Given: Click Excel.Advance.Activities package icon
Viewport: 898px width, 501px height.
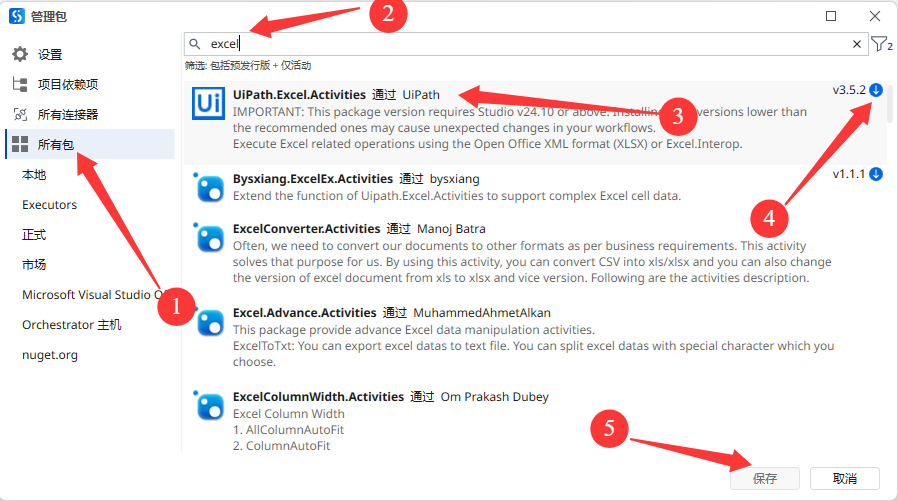Looking at the screenshot, I should pos(209,321).
